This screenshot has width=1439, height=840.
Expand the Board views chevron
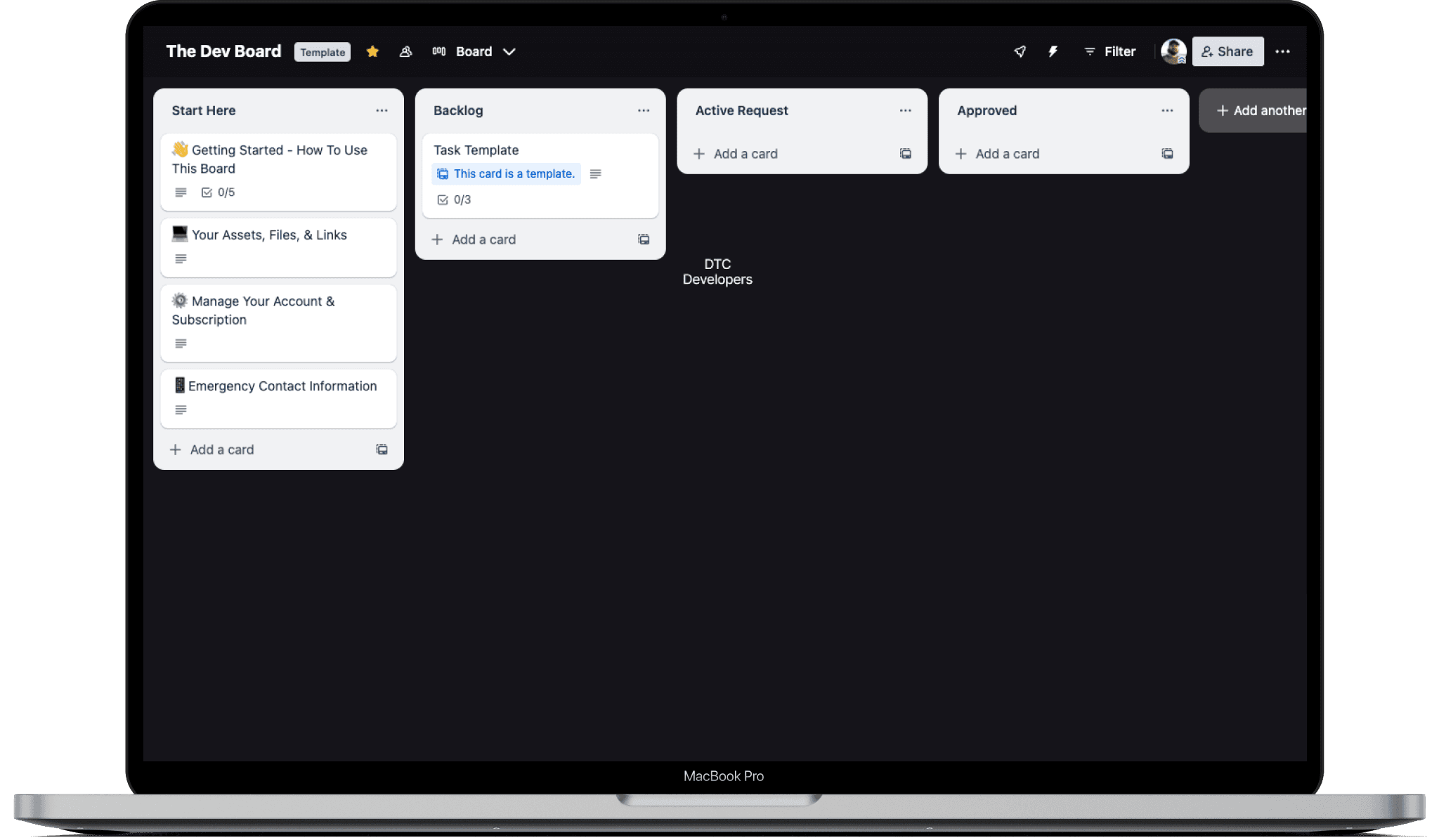point(509,51)
